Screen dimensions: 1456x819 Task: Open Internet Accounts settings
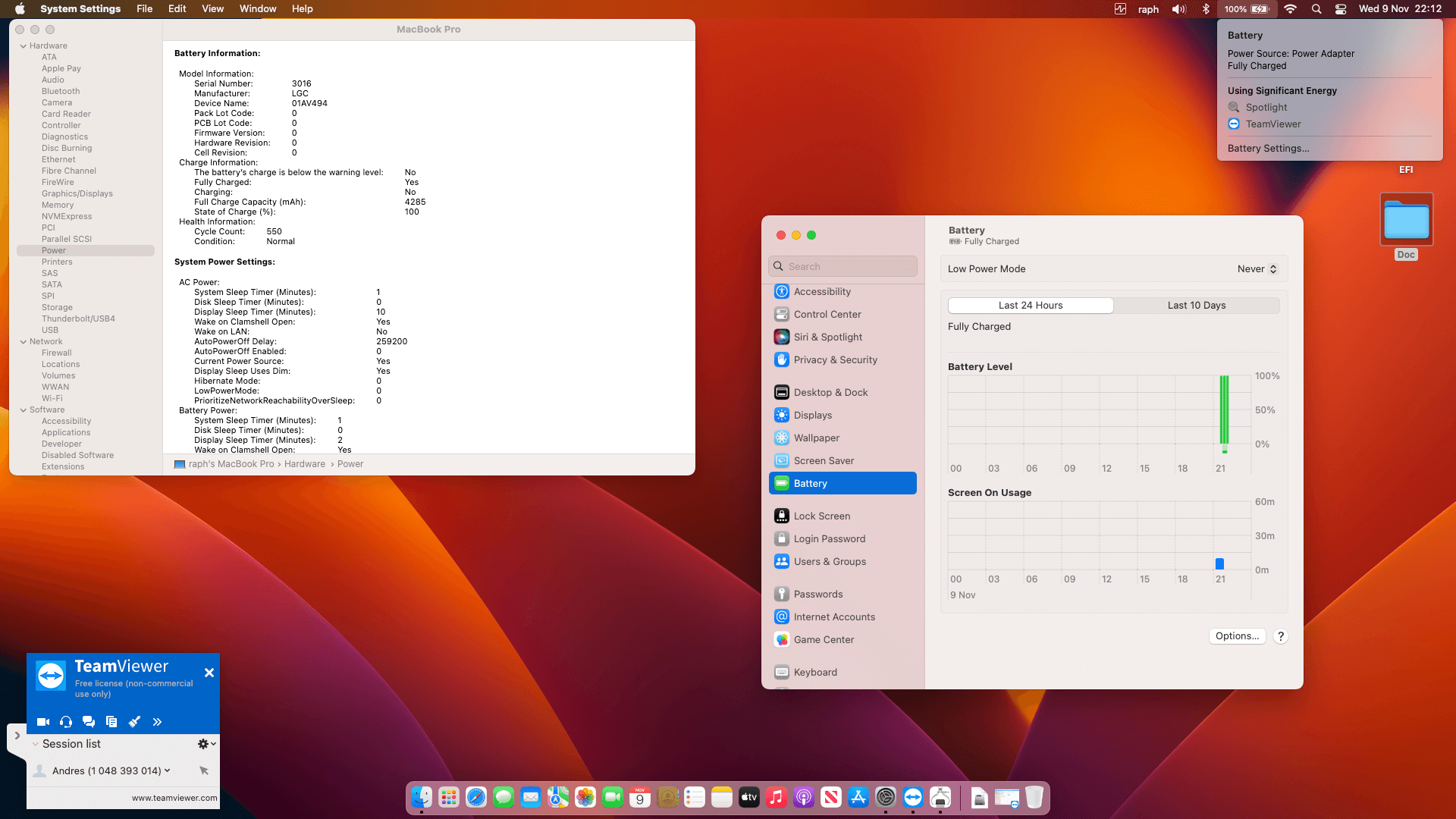coord(843,617)
